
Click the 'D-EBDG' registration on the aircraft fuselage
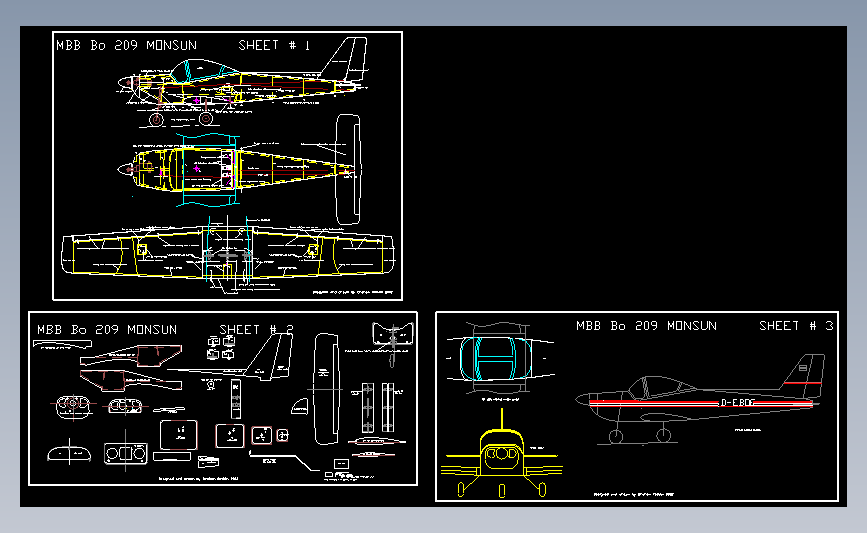click(x=738, y=403)
